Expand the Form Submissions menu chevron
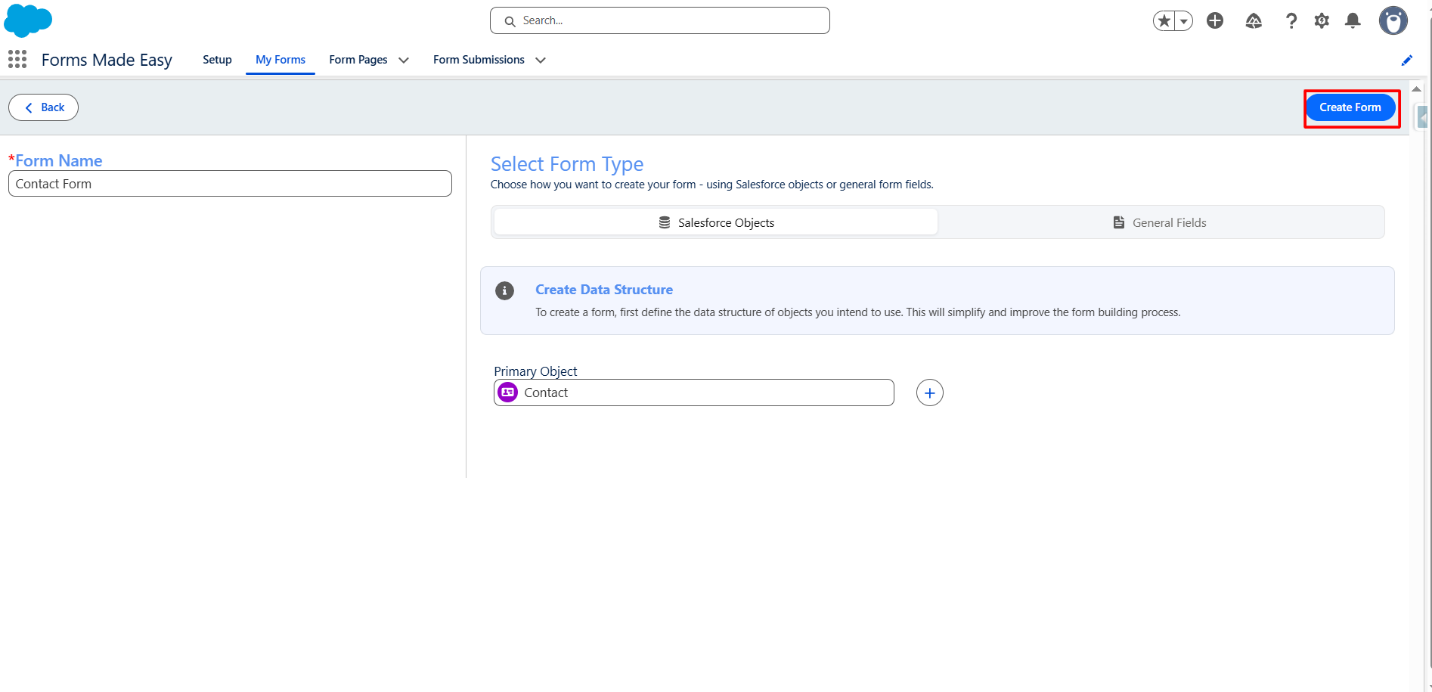Screen dimensions: 1432x692 coord(541,60)
